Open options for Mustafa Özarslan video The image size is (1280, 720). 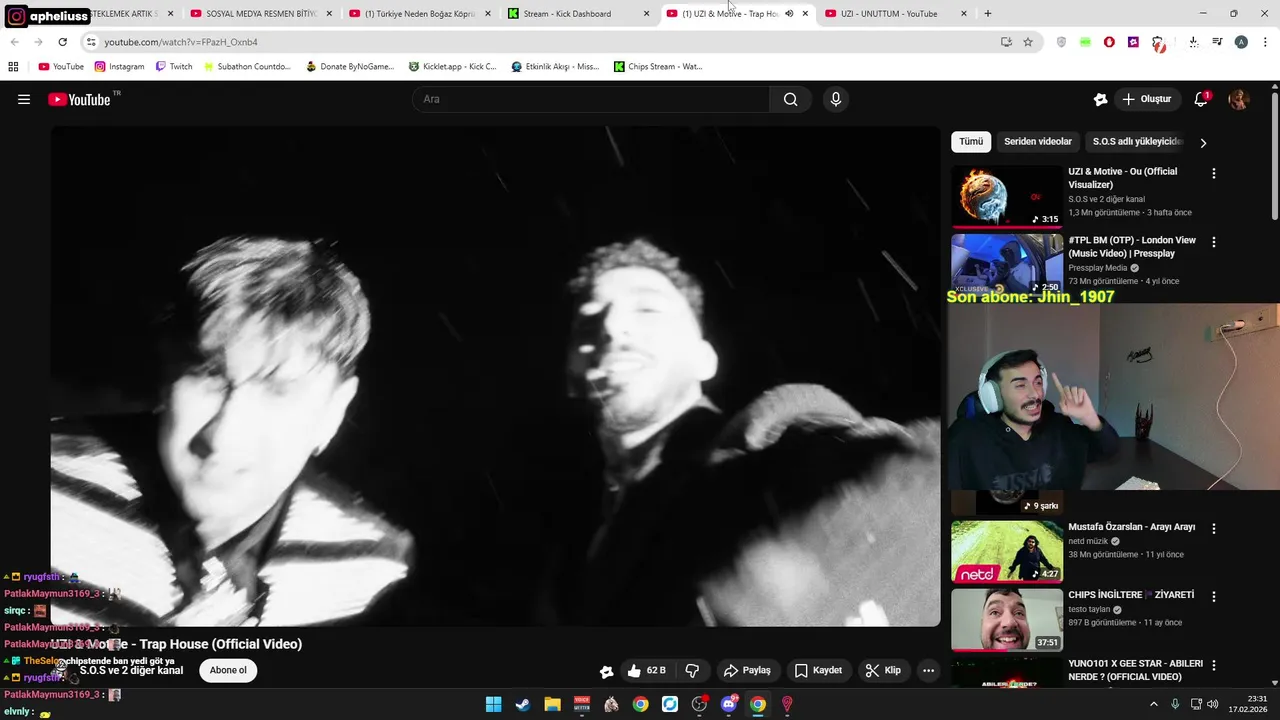pos(1214,528)
